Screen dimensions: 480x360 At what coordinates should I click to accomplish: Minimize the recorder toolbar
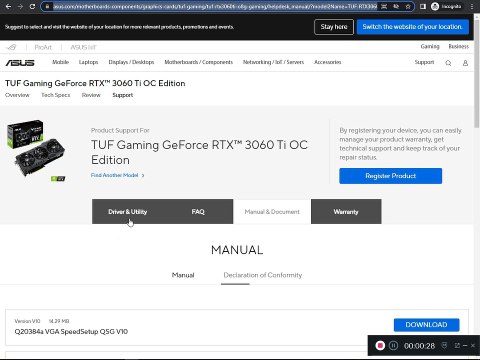point(465,346)
